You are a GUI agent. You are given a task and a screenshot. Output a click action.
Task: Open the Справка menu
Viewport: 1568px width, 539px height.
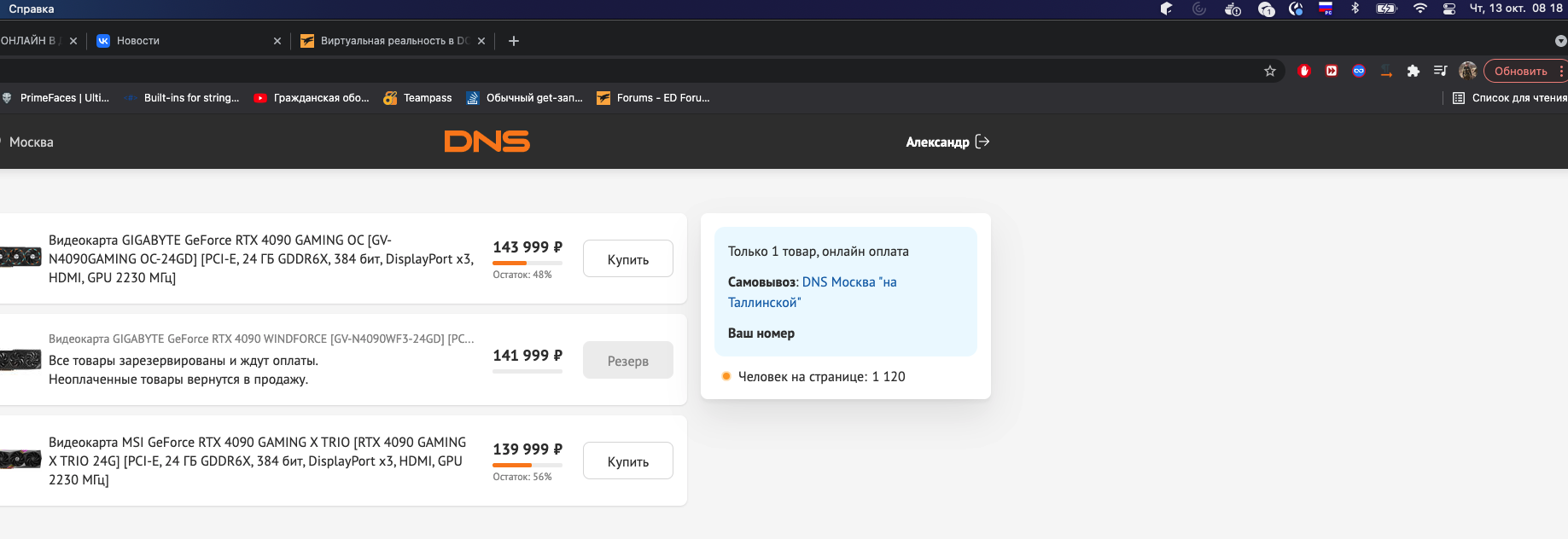point(32,9)
